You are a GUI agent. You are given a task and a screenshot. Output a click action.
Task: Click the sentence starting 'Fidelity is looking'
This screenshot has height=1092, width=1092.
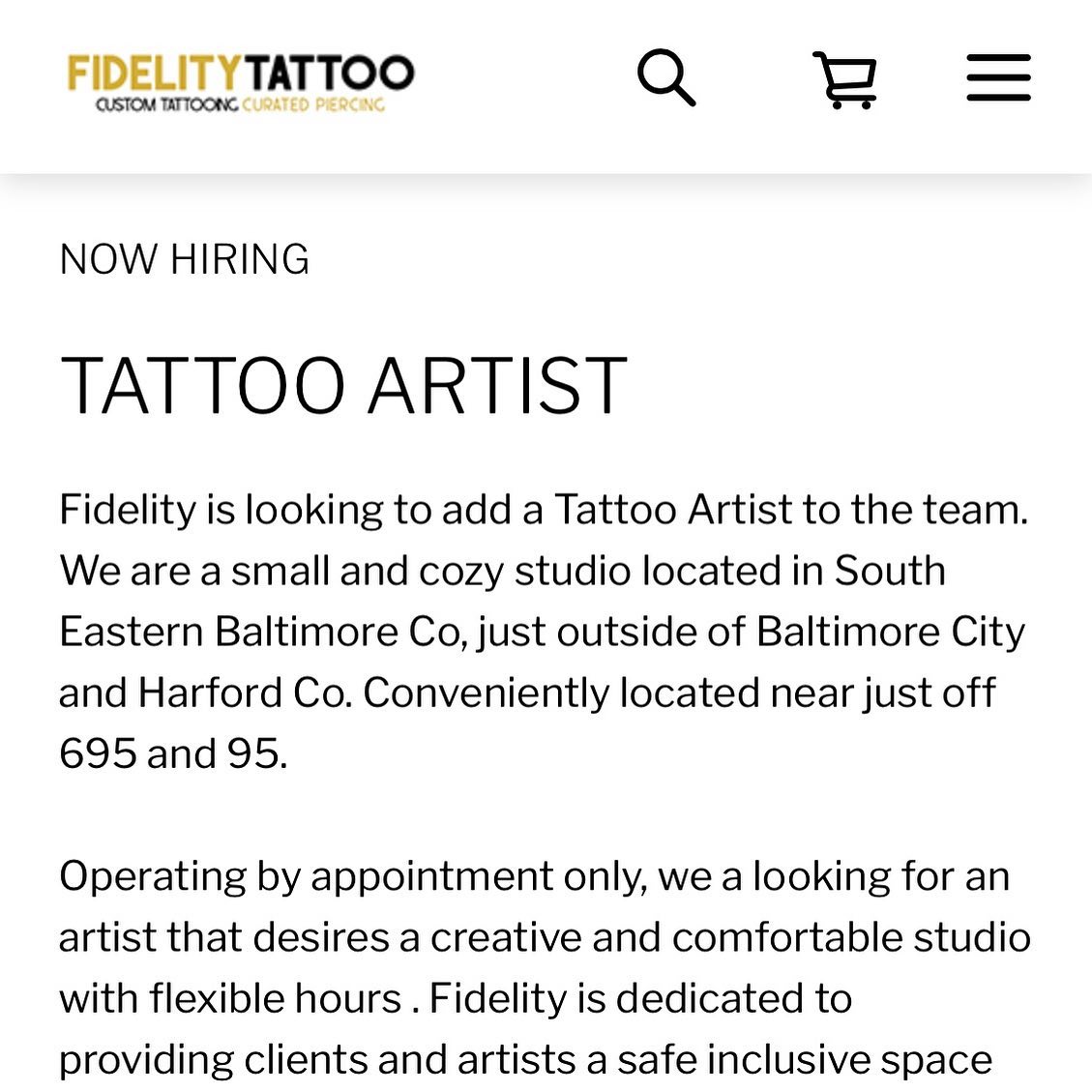(543, 509)
